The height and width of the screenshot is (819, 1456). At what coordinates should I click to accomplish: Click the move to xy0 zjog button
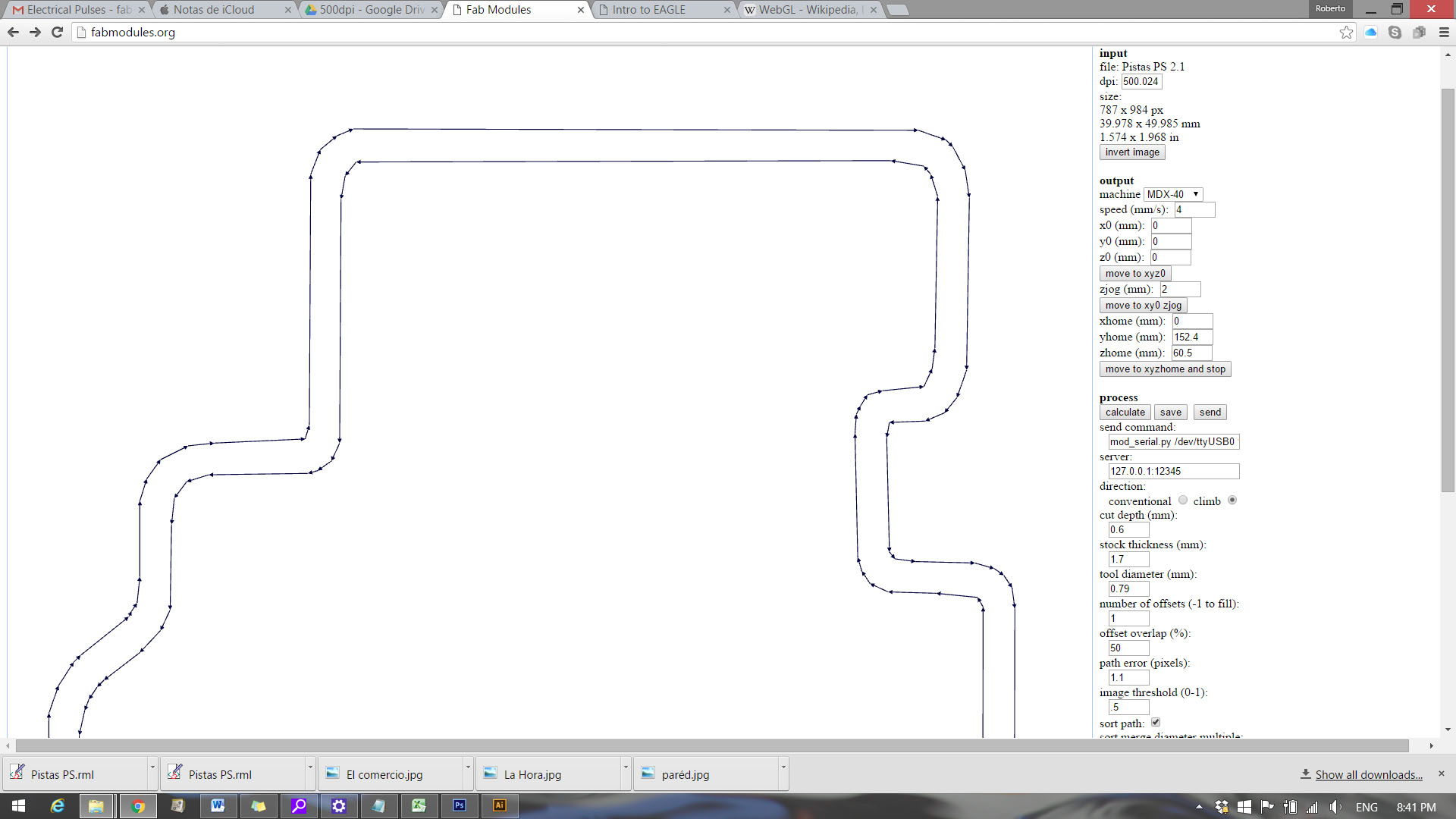[1143, 305]
